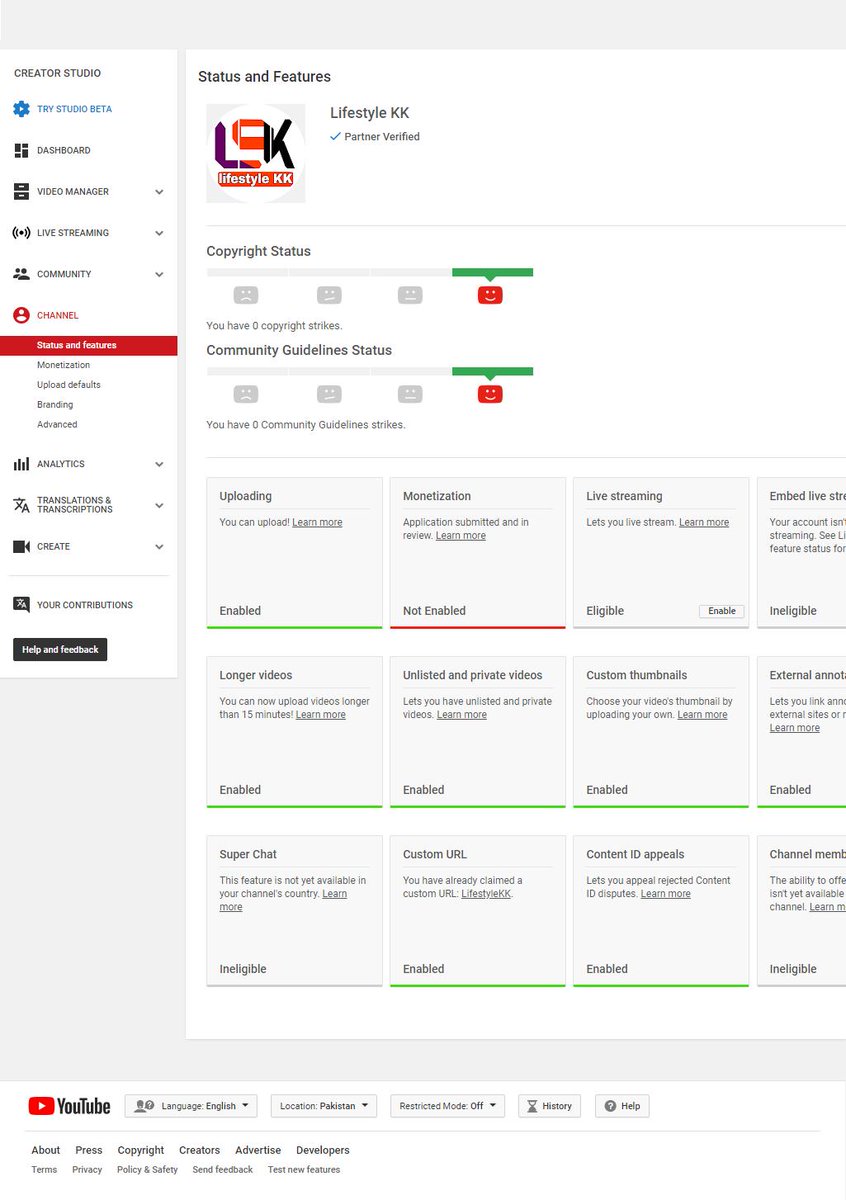Click Learn more in Super Chat card
Image resolution: width=846 pixels, height=1200 pixels.
(285, 900)
